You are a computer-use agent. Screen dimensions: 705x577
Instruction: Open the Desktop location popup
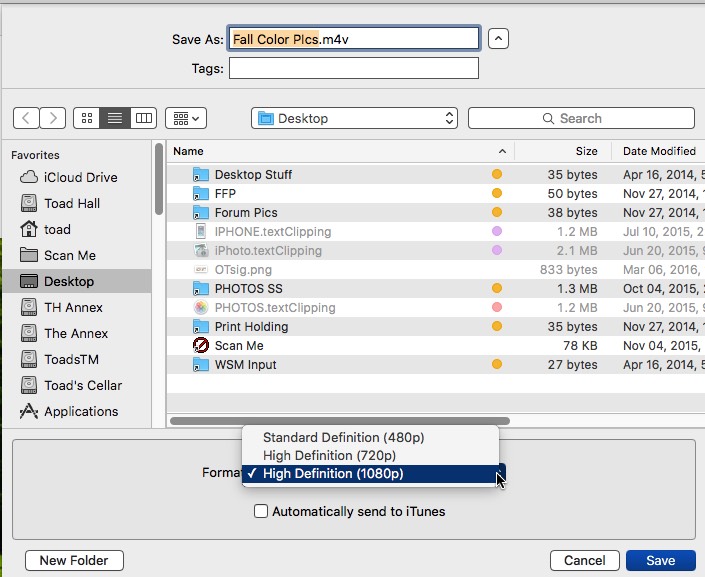click(354, 118)
